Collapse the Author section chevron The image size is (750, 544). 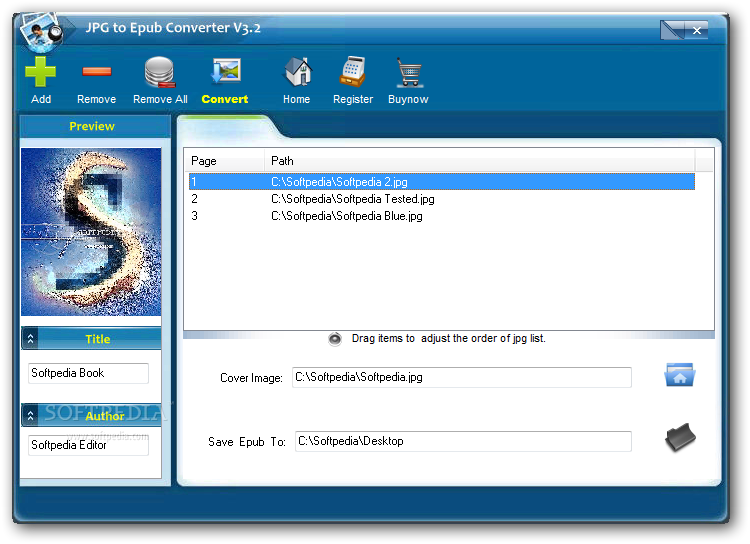click(31, 415)
